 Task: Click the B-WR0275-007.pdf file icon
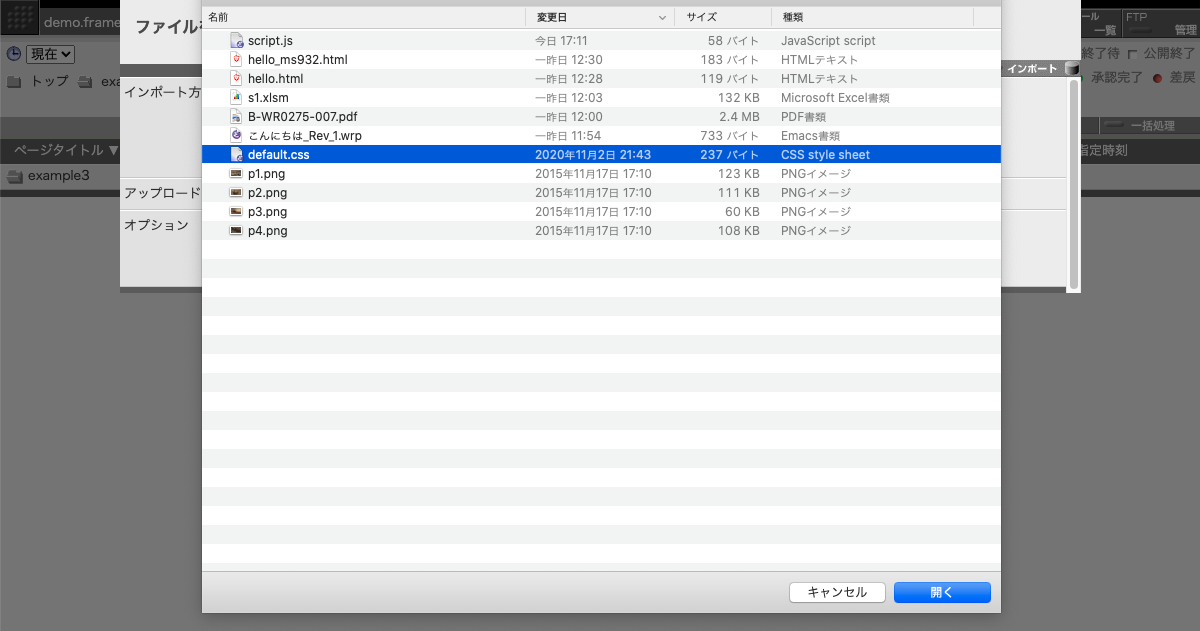pos(236,117)
